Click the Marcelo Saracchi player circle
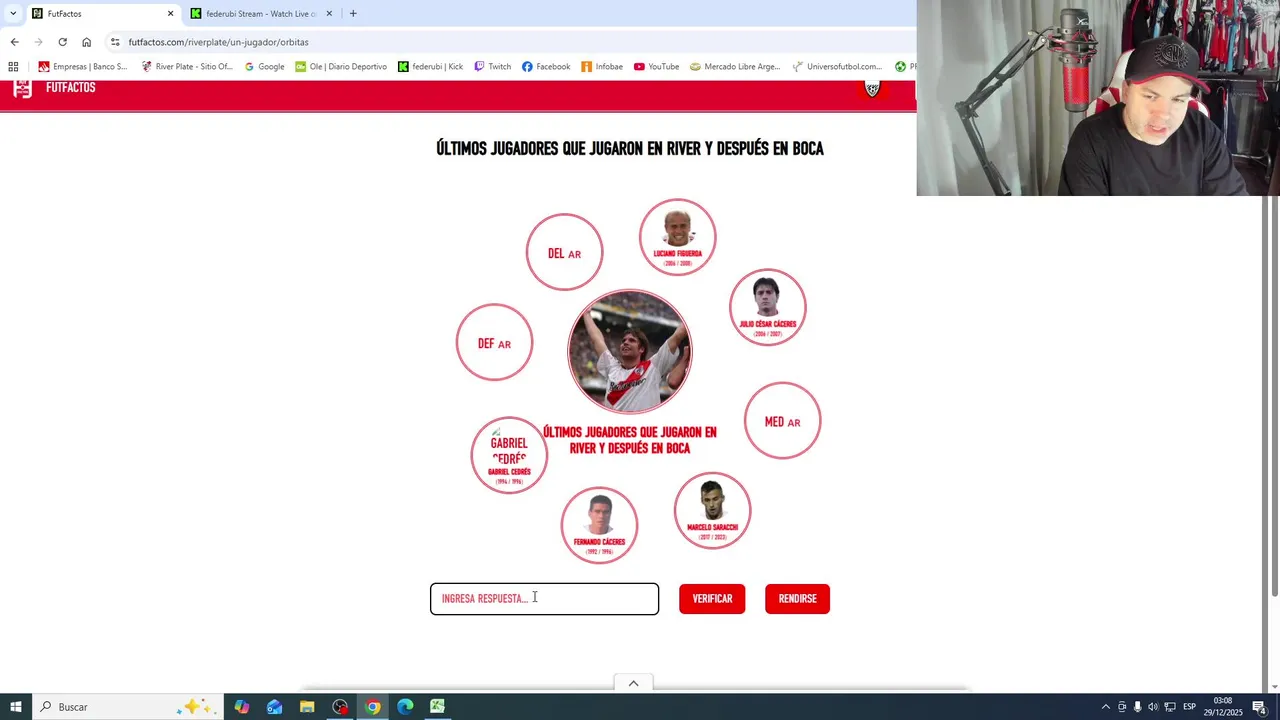This screenshot has height=720, width=1280. [x=712, y=511]
